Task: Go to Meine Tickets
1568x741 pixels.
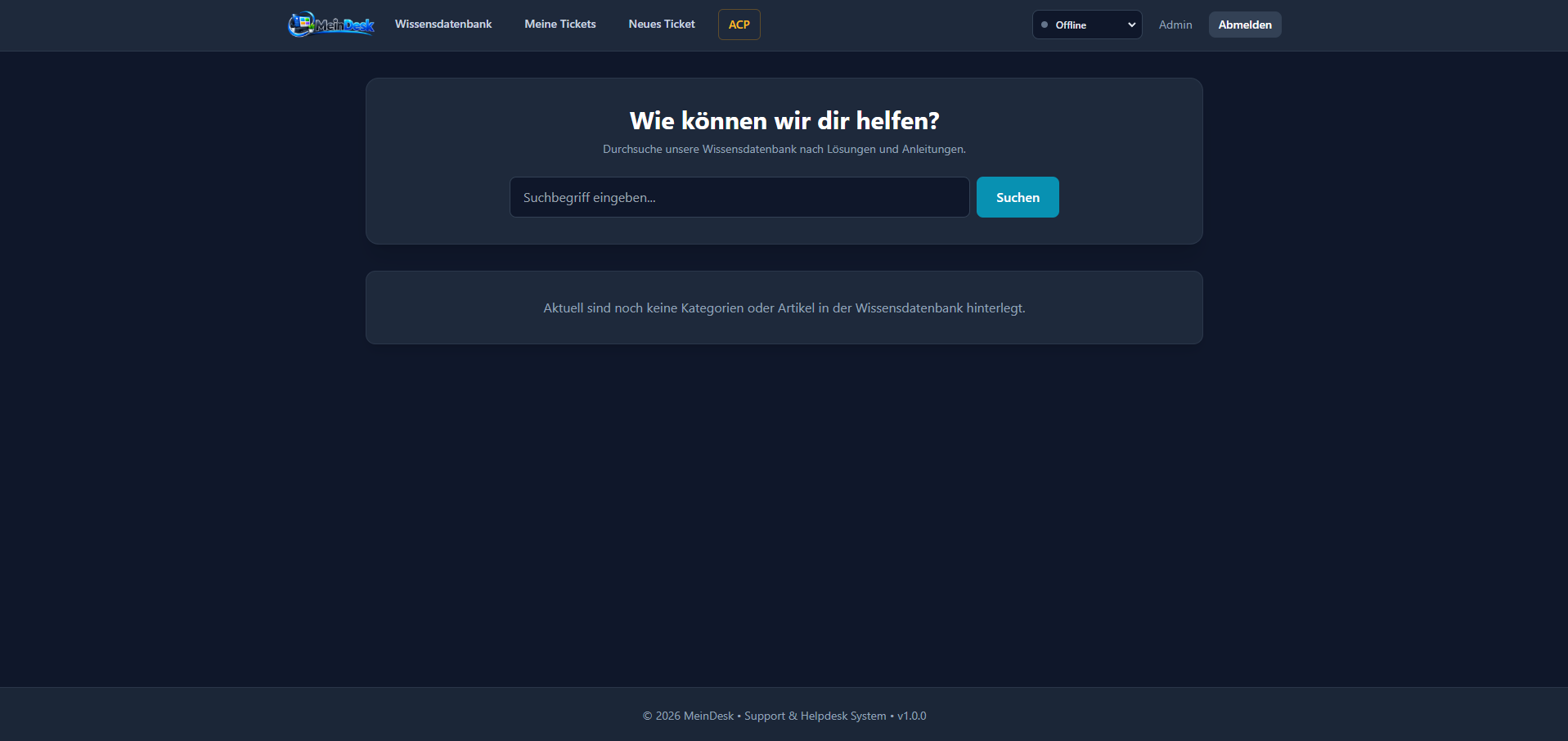Action: 560,25
